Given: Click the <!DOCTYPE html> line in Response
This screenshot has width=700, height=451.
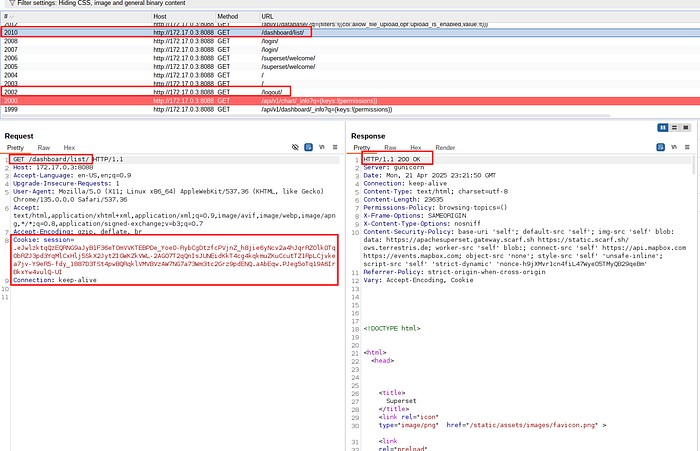Looking at the screenshot, I should click(x=392, y=328).
